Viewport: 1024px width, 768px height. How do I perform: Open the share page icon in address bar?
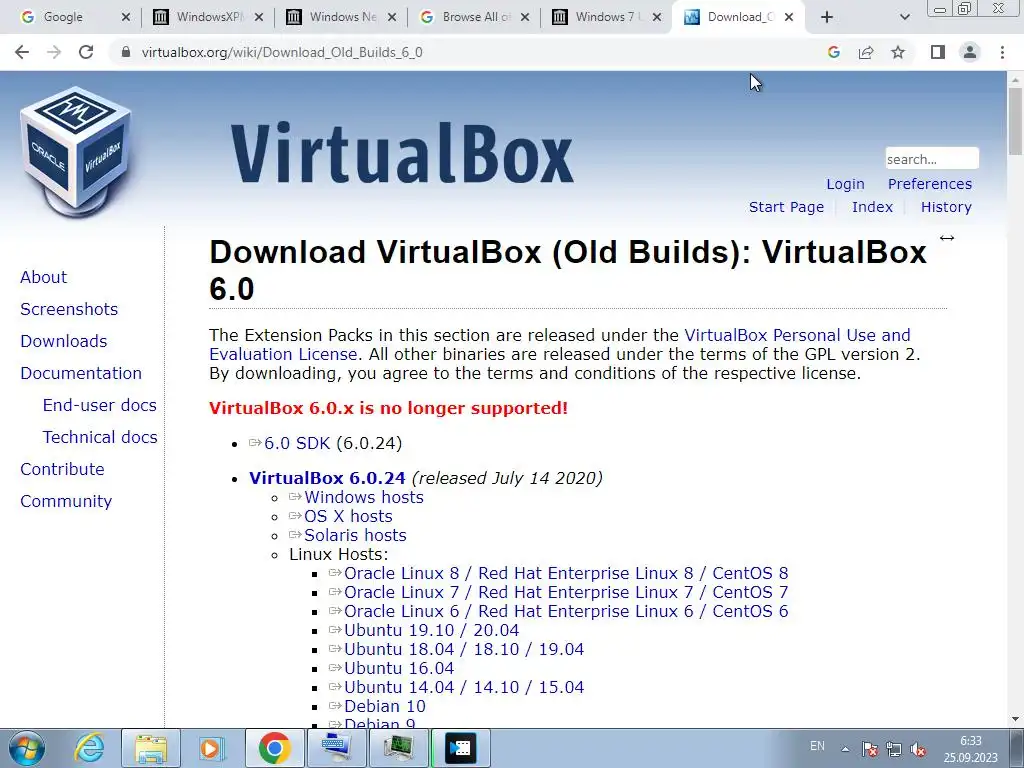click(866, 52)
